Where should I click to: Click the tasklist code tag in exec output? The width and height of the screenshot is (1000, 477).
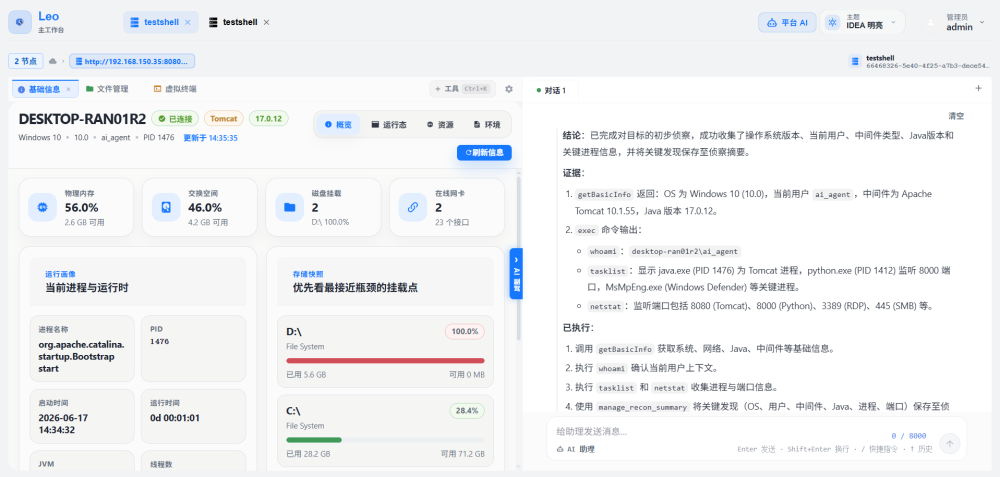[x=607, y=271]
